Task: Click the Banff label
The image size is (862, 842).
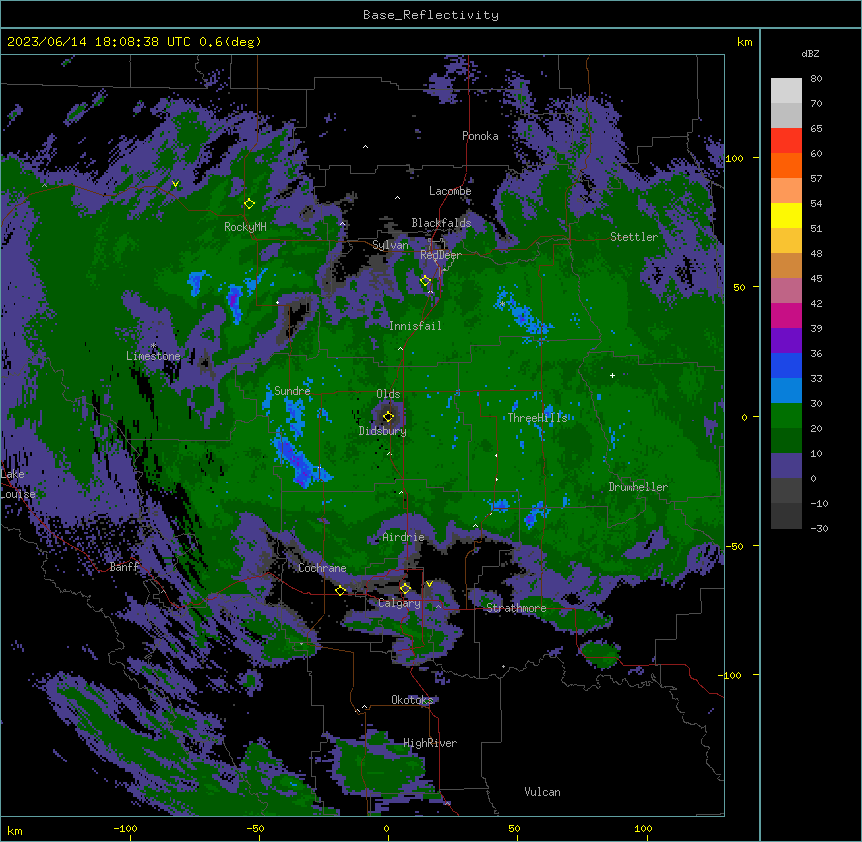Action: pos(124,567)
